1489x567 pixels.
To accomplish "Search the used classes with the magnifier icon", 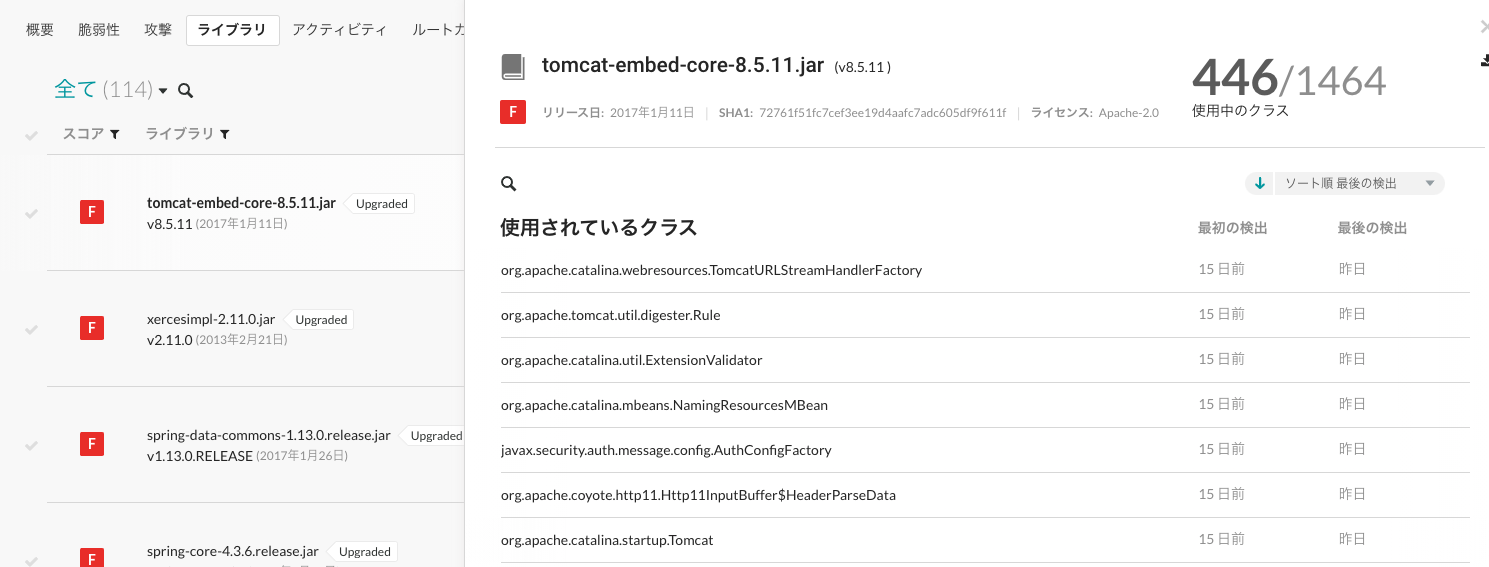I will [508, 184].
